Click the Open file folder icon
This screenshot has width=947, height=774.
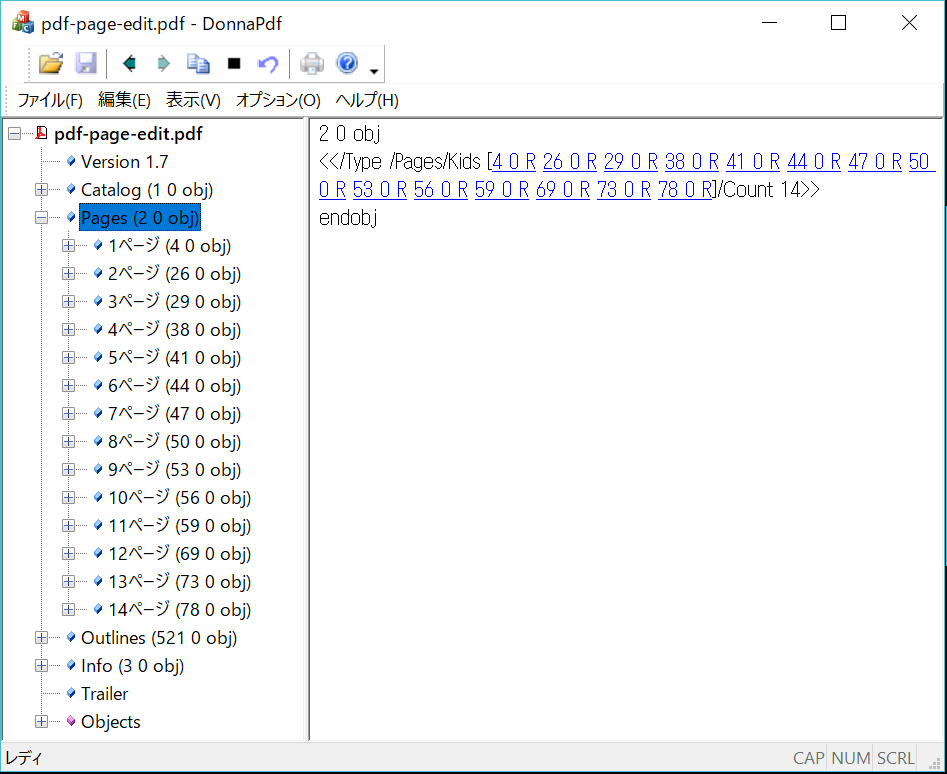pyautogui.click(x=50, y=64)
